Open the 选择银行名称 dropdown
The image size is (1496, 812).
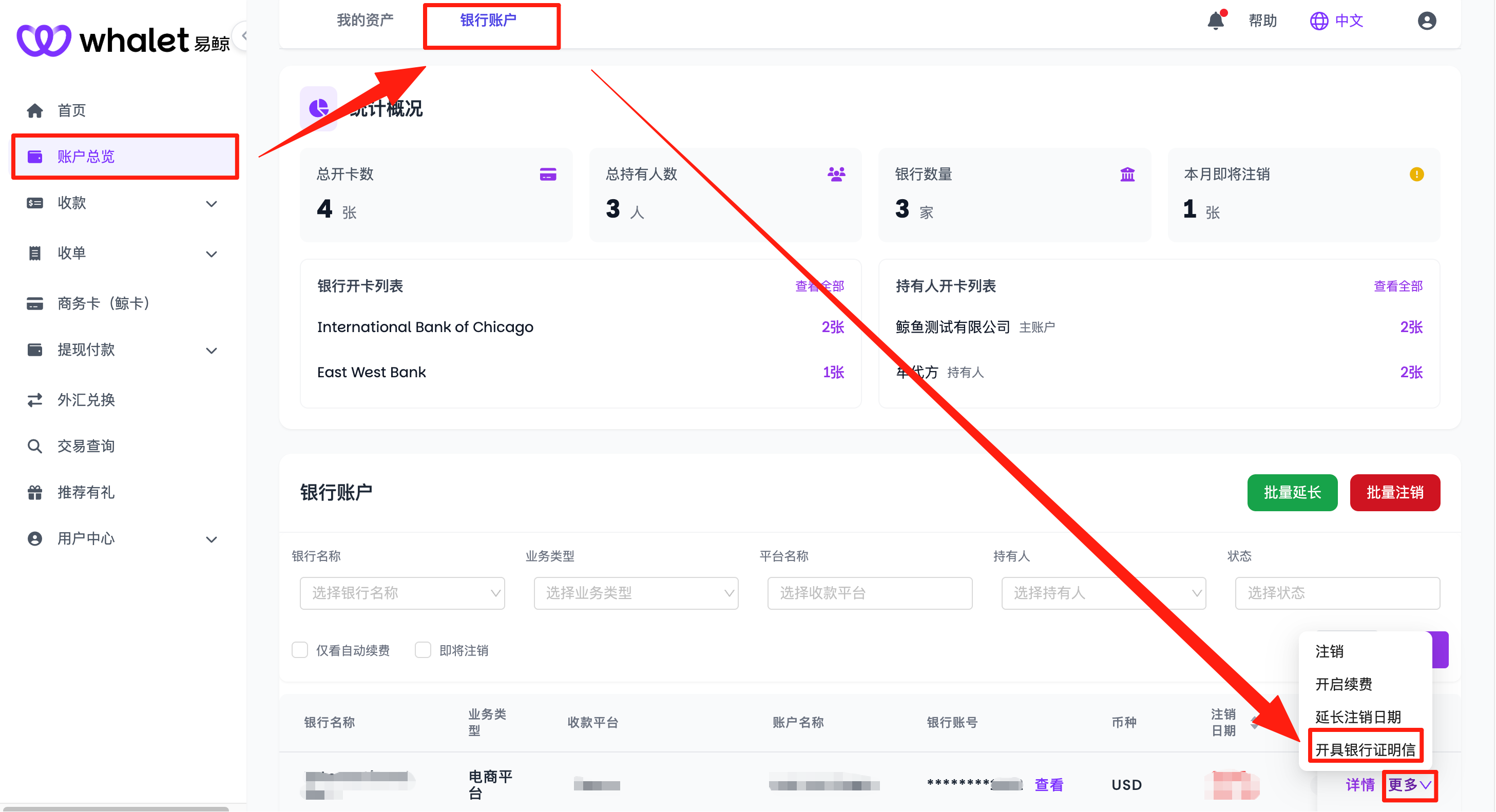pos(402,593)
